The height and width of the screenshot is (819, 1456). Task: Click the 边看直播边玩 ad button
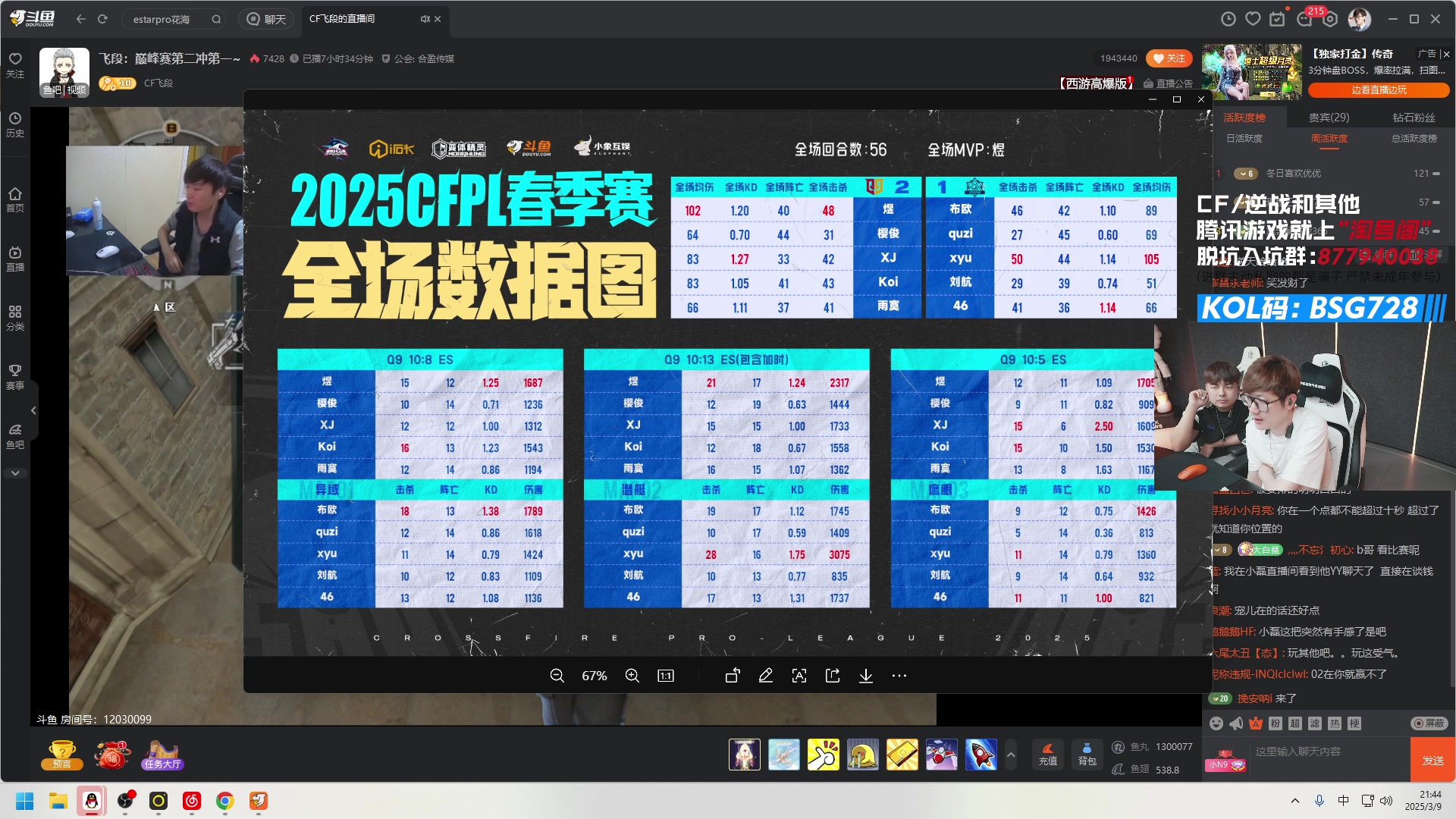pos(1379,89)
